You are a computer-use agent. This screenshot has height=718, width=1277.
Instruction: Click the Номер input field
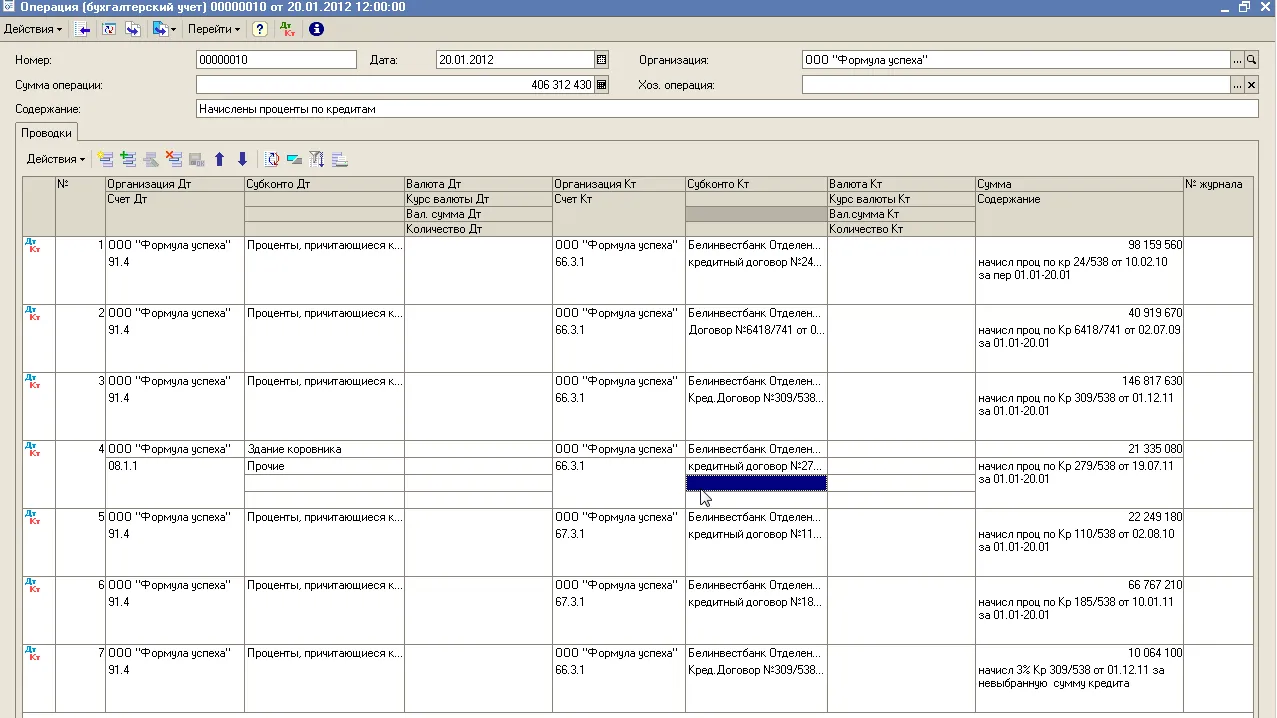pyautogui.click(x=276, y=60)
